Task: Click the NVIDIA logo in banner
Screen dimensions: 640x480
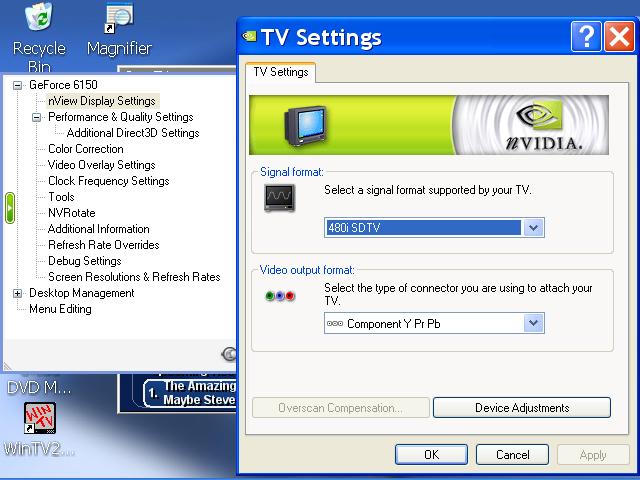Action: coord(543,125)
